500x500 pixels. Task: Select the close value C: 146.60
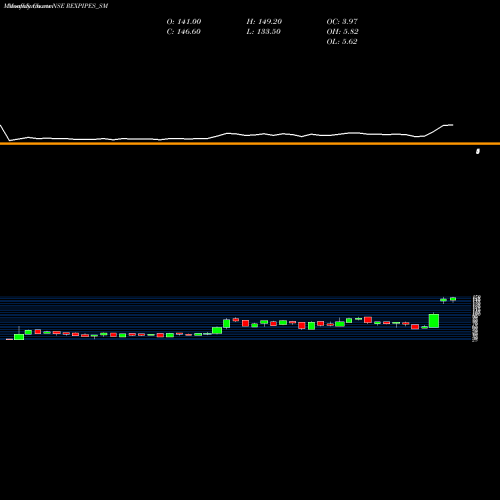click(x=184, y=31)
